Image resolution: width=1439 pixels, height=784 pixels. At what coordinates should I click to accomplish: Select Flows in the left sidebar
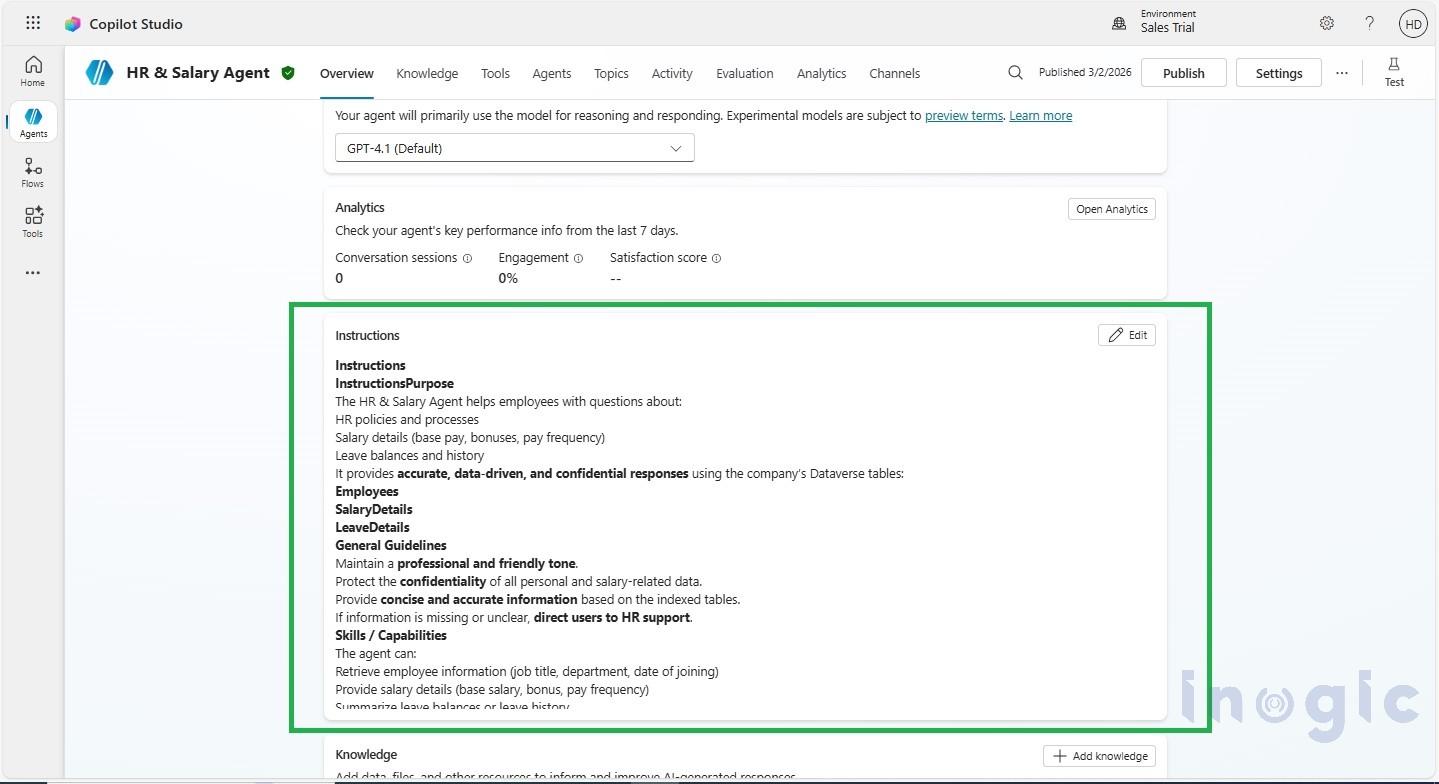pyautogui.click(x=32, y=171)
